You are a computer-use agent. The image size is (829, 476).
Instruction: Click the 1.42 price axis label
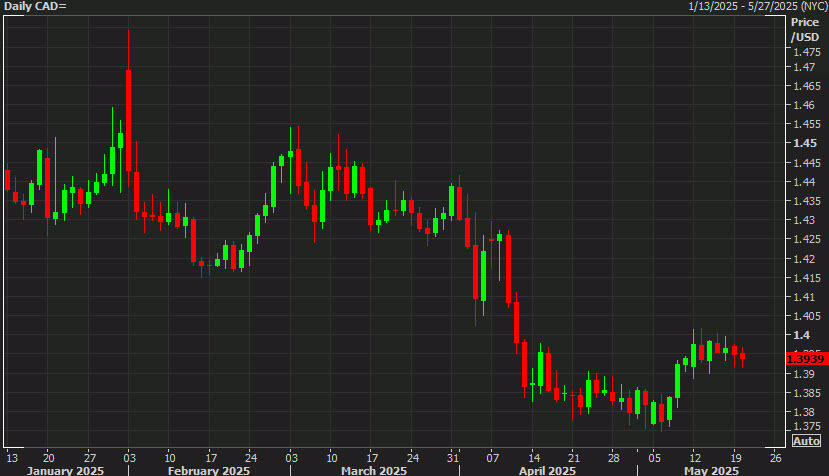tap(804, 259)
